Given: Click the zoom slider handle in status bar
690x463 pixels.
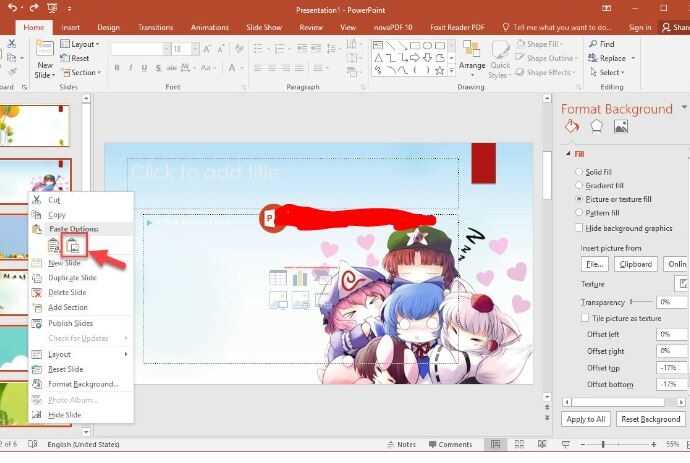Looking at the screenshot, I should (x=603, y=445).
